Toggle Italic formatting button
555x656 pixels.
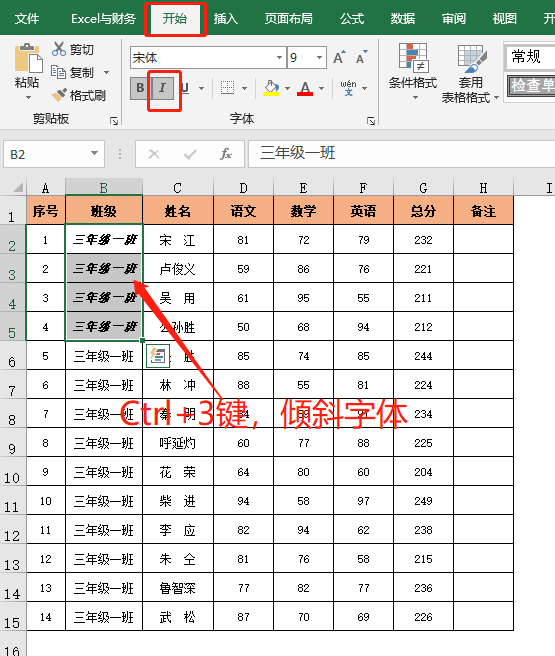[x=162, y=88]
